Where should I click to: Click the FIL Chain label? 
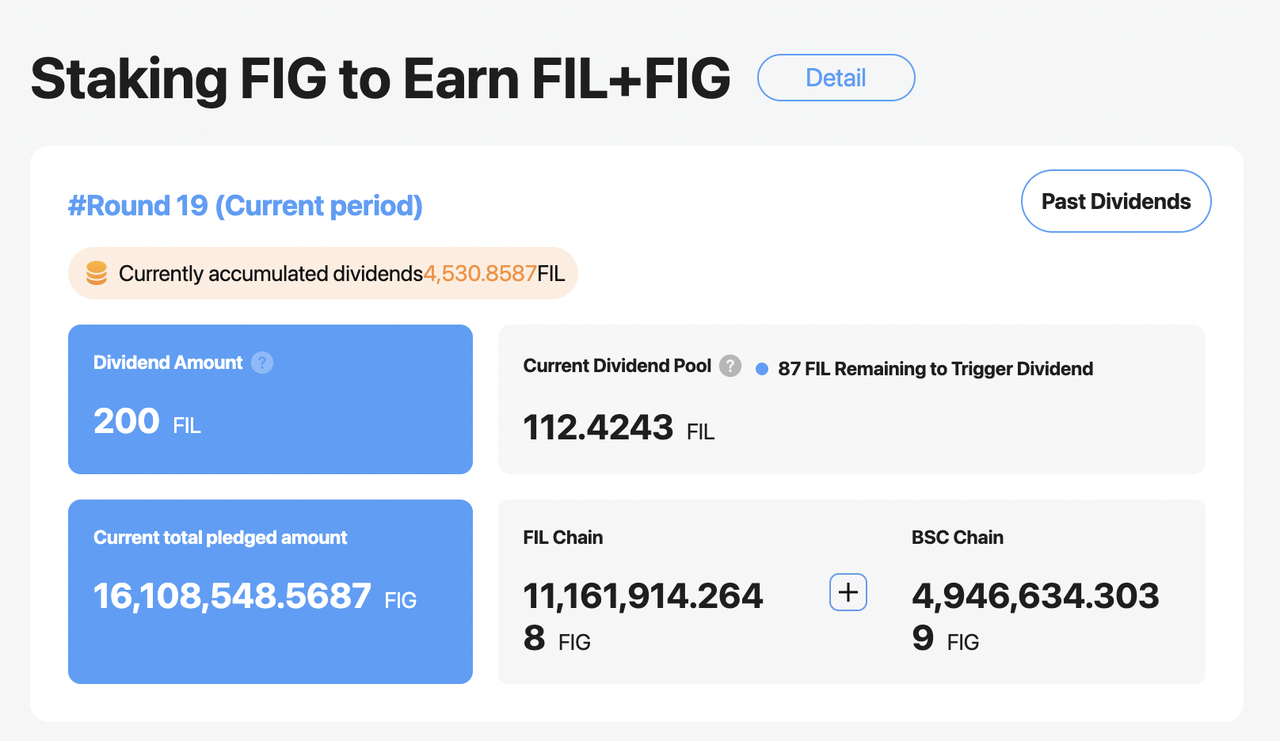[x=563, y=537]
